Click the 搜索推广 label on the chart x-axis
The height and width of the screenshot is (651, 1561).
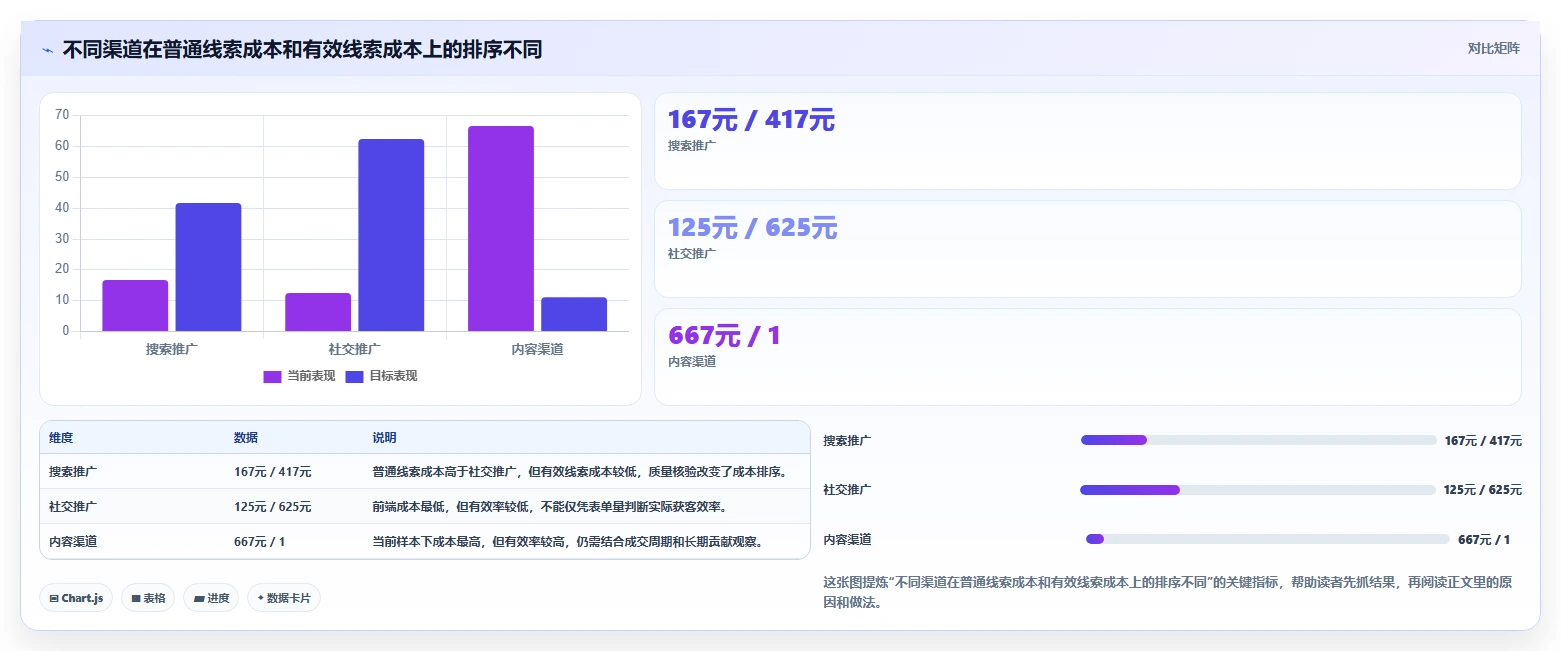(170, 349)
